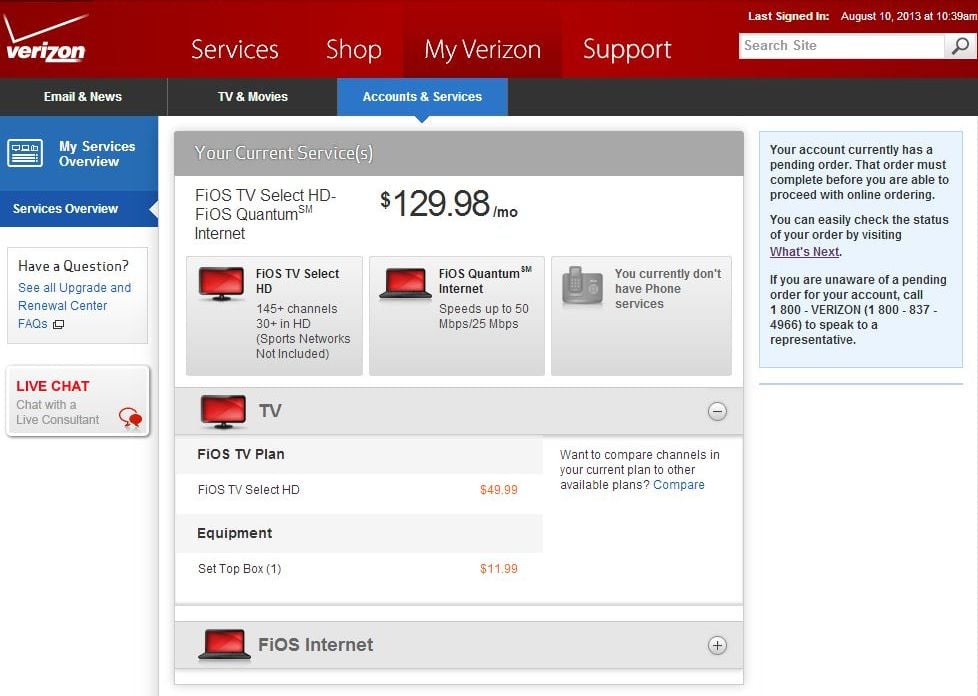Image resolution: width=978 pixels, height=696 pixels.
Task: Click the My Services Overview panel icon
Action: click(25, 153)
